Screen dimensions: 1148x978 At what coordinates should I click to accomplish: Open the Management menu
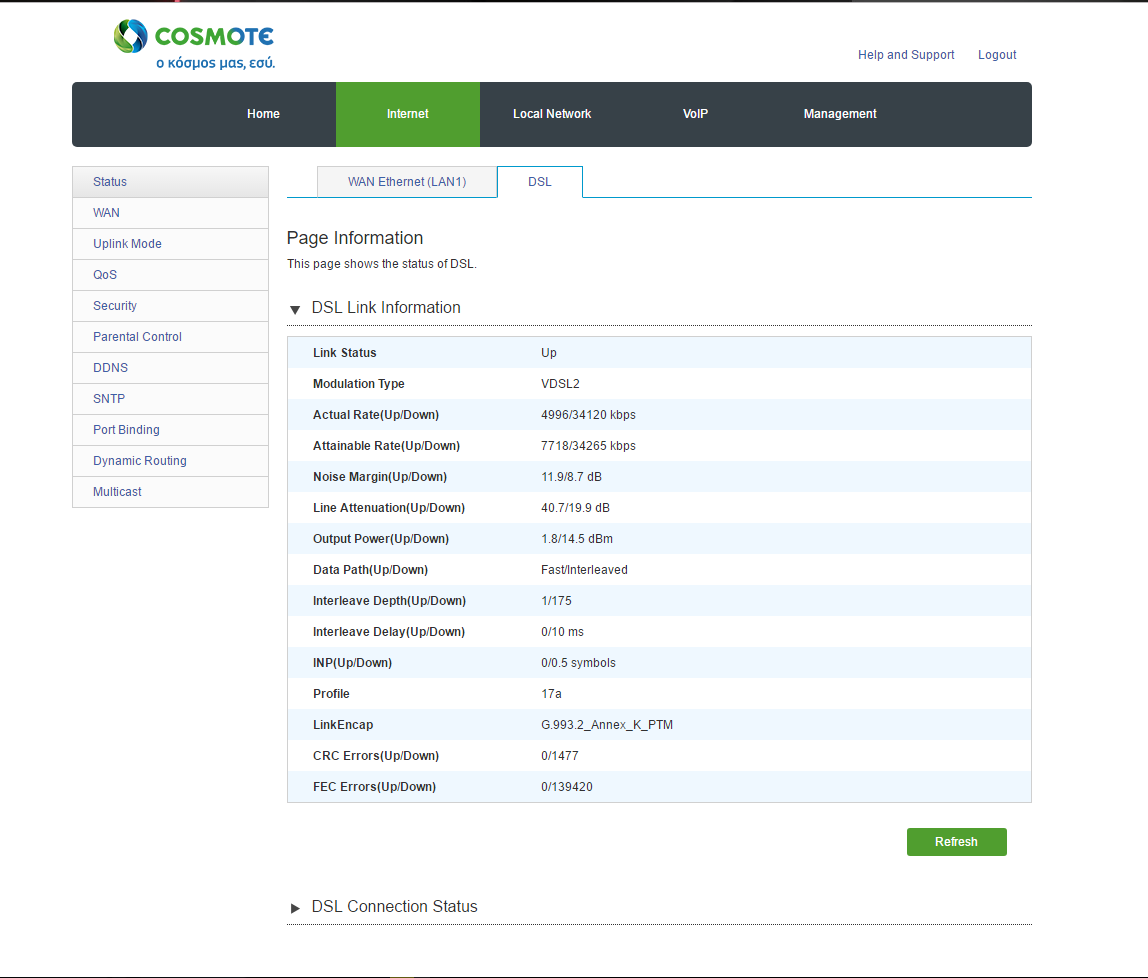[x=840, y=114]
